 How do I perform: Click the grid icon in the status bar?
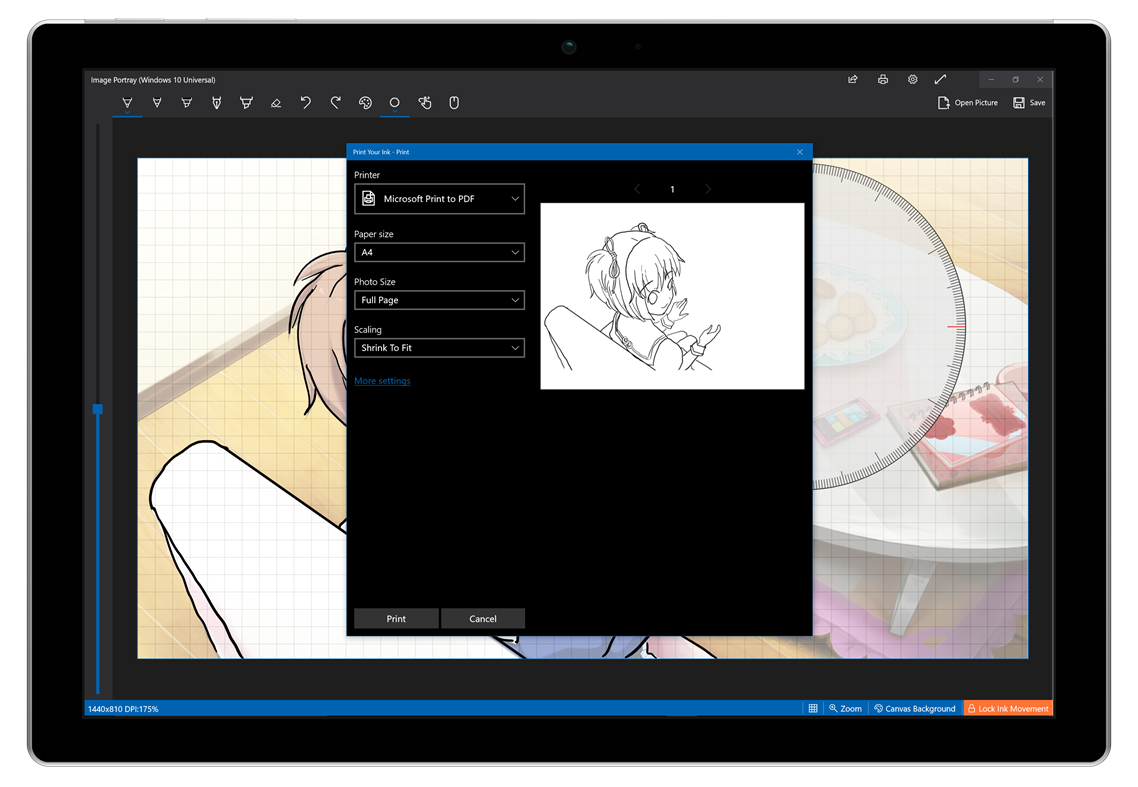pos(813,708)
